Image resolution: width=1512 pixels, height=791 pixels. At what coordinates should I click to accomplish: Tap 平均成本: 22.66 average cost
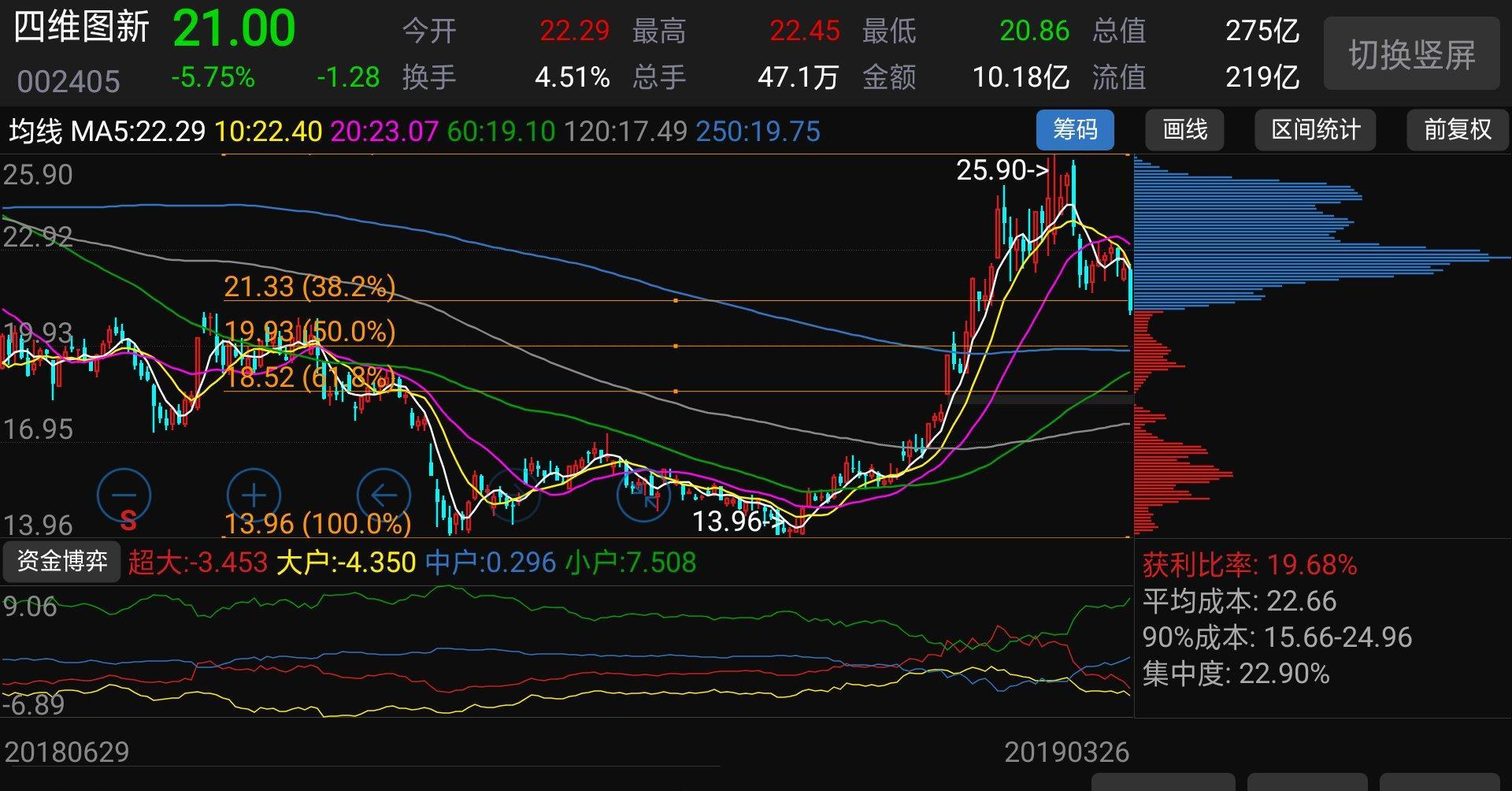[1240, 601]
